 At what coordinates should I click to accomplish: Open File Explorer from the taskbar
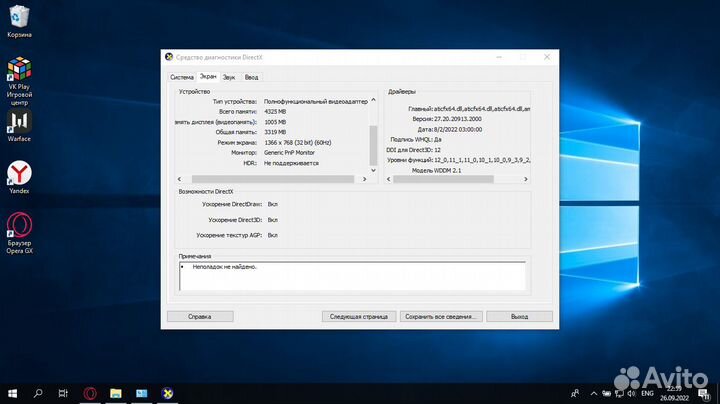(x=116, y=393)
